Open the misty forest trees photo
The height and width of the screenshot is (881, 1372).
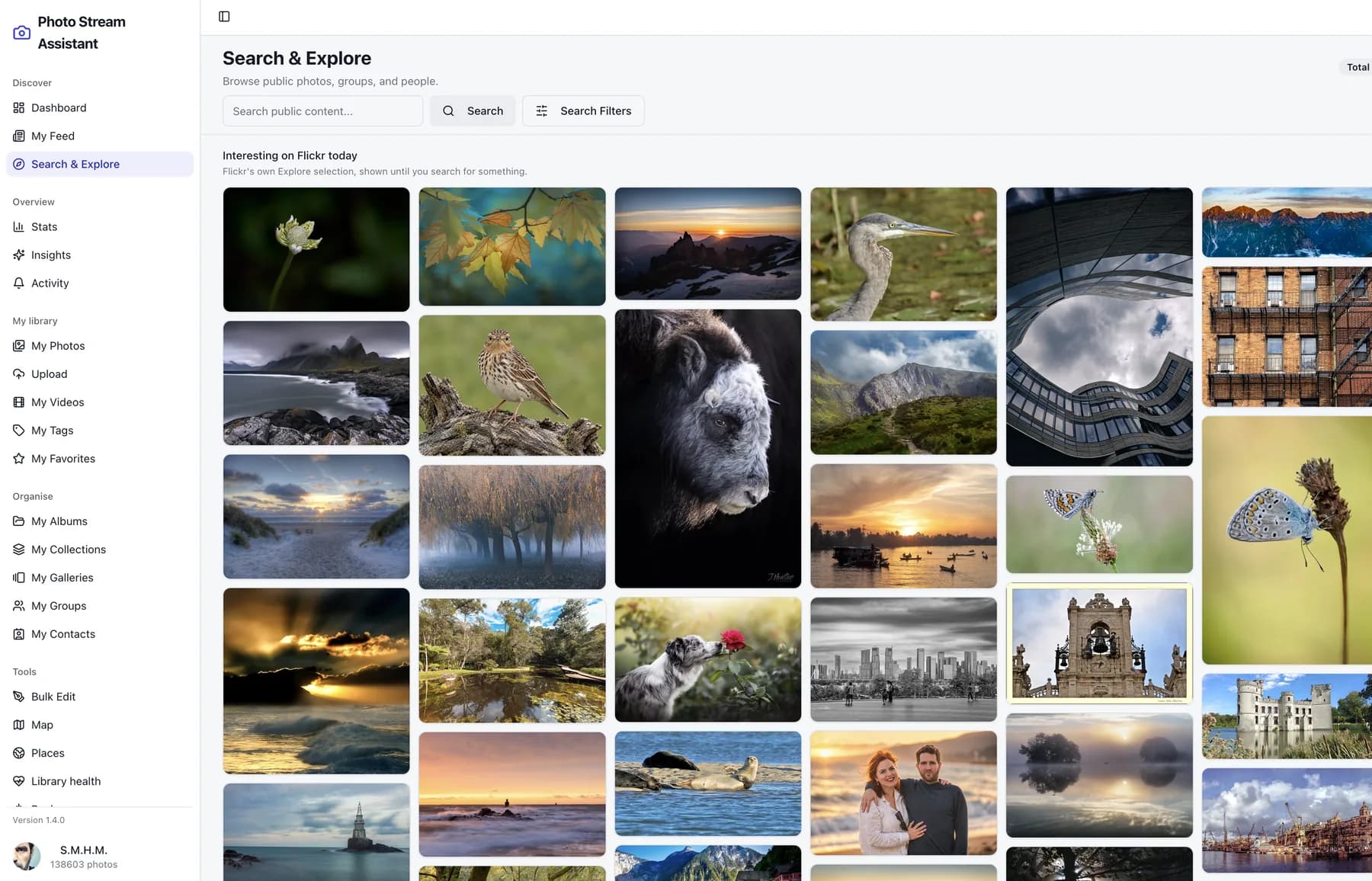512,527
